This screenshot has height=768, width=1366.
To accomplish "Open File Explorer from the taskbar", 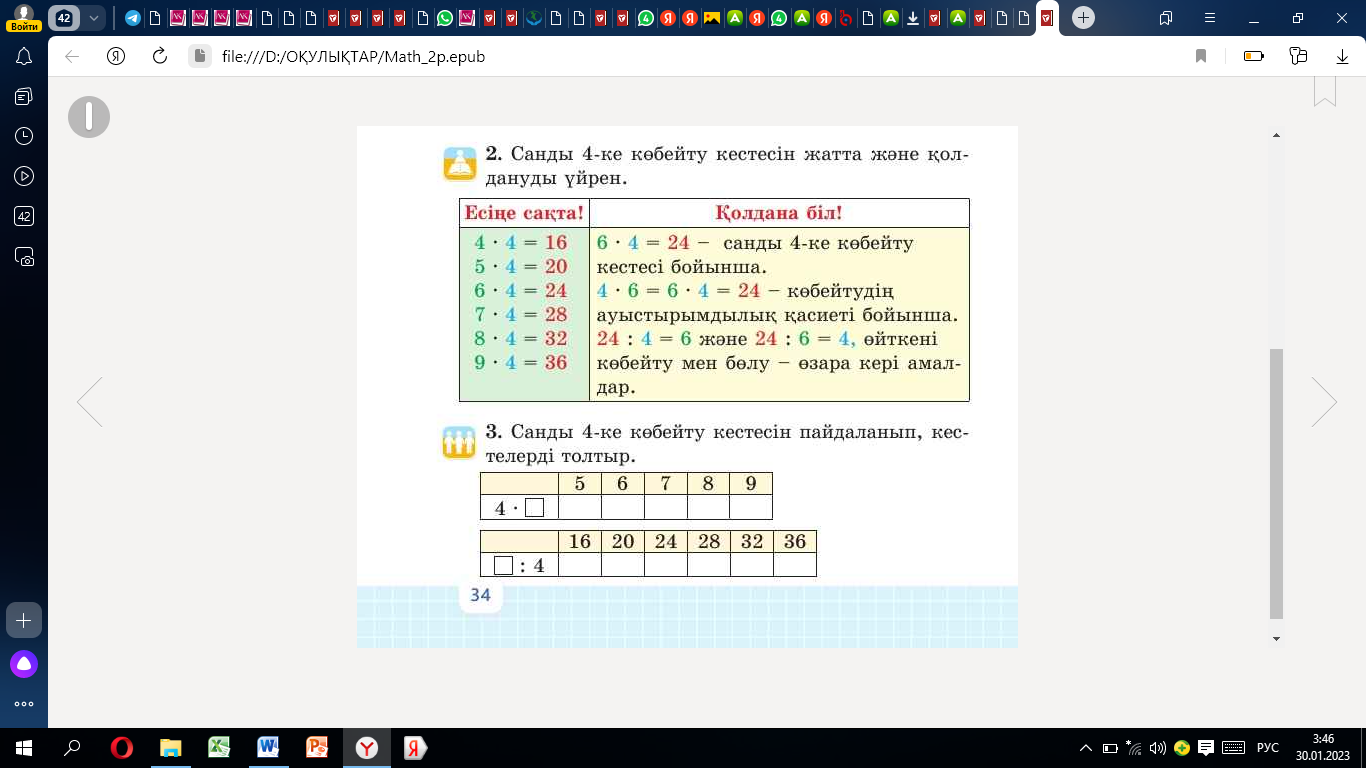I will tap(171, 748).
